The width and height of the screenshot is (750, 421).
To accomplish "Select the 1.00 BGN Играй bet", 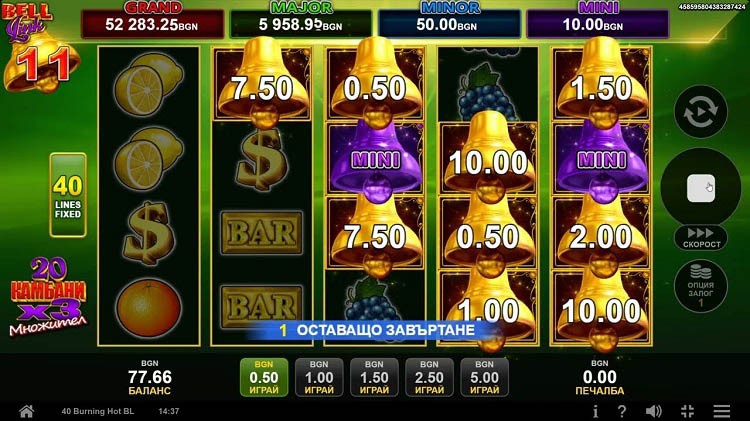I will 319,377.
